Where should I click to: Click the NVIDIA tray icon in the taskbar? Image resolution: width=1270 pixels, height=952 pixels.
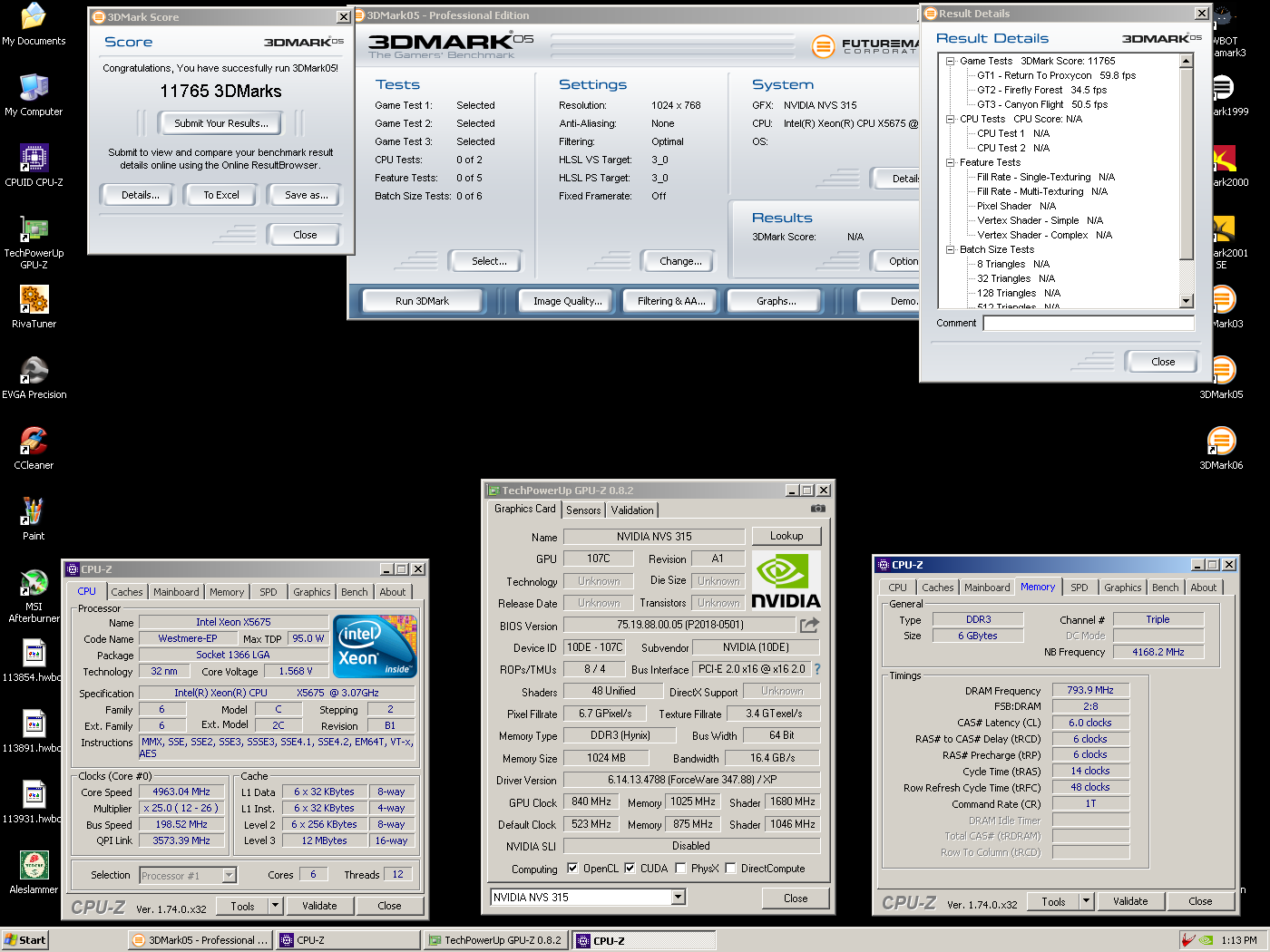1206,940
